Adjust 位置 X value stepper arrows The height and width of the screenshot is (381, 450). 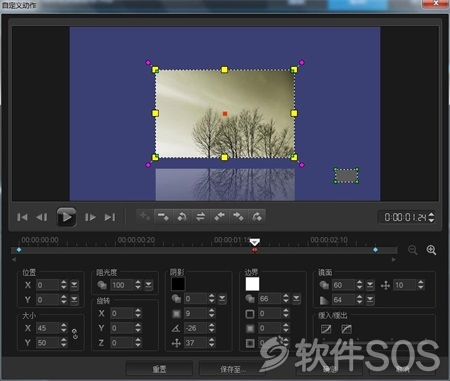pyautogui.click(x=64, y=285)
